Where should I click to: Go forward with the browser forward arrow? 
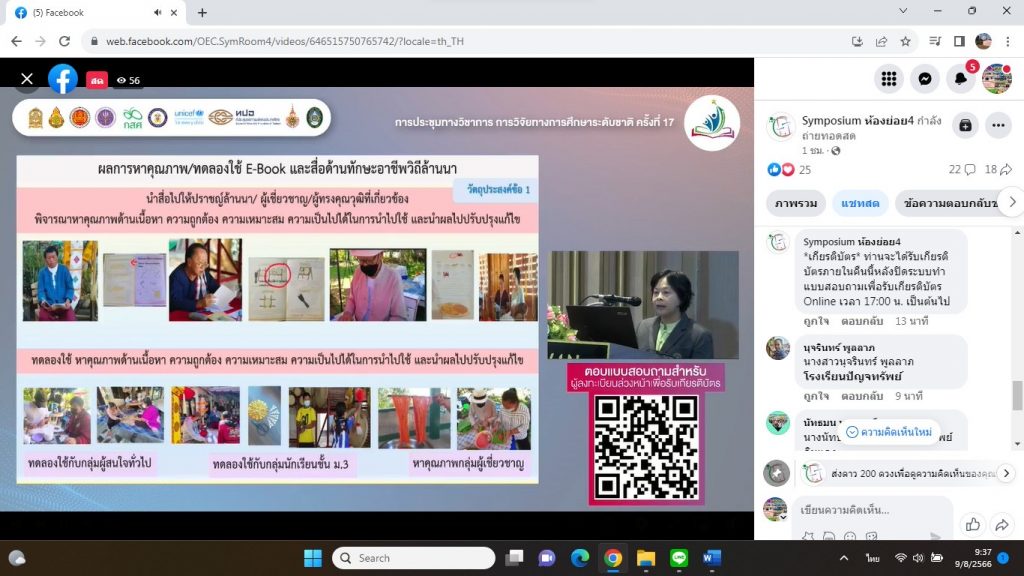pos(40,41)
